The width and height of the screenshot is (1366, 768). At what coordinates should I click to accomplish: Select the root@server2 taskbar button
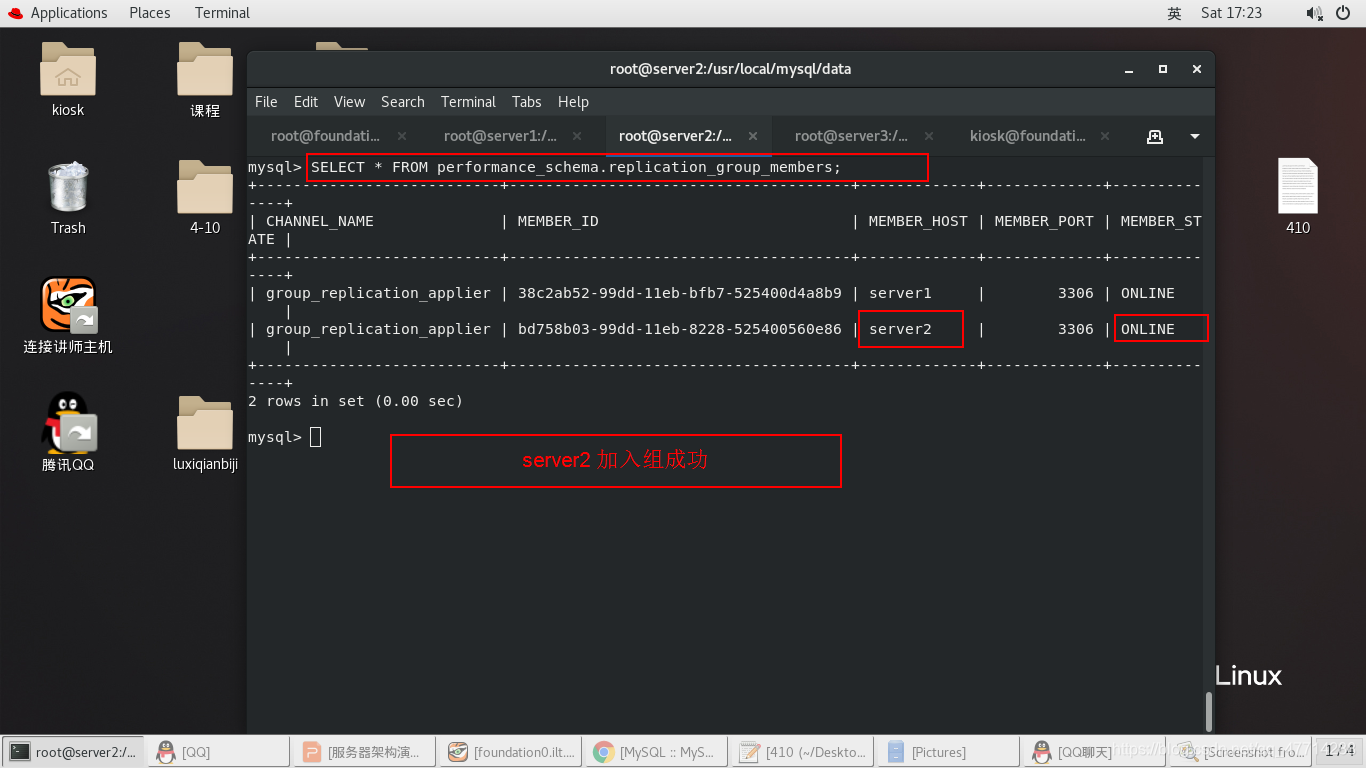pos(74,751)
